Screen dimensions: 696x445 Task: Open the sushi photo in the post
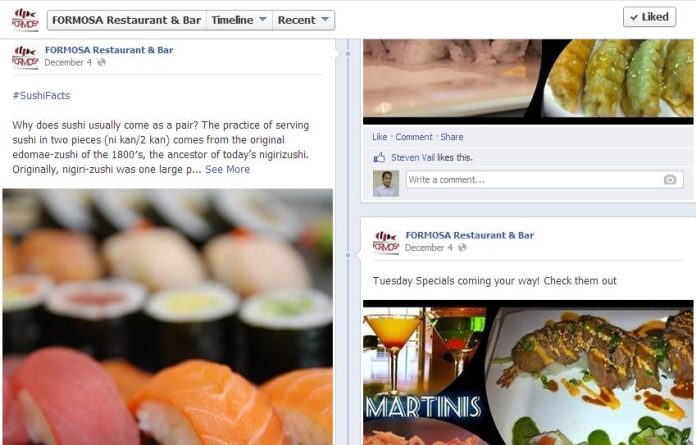pyautogui.click(x=168, y=317)
